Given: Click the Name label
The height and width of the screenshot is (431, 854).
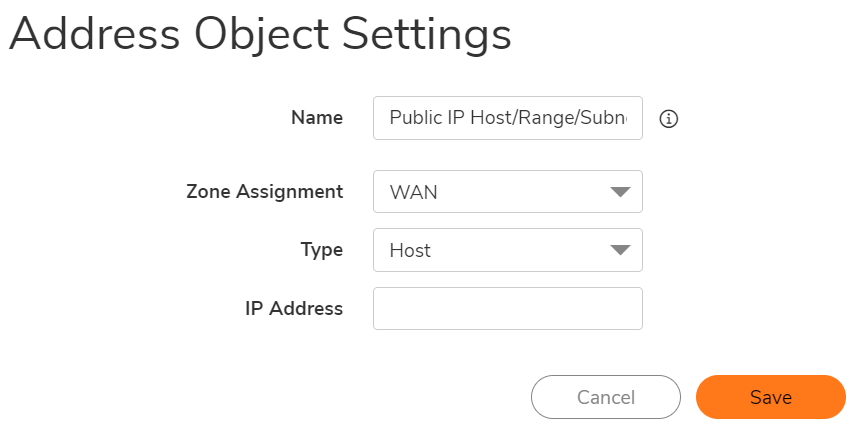Looking at the screenshot, I should point(316,118).
